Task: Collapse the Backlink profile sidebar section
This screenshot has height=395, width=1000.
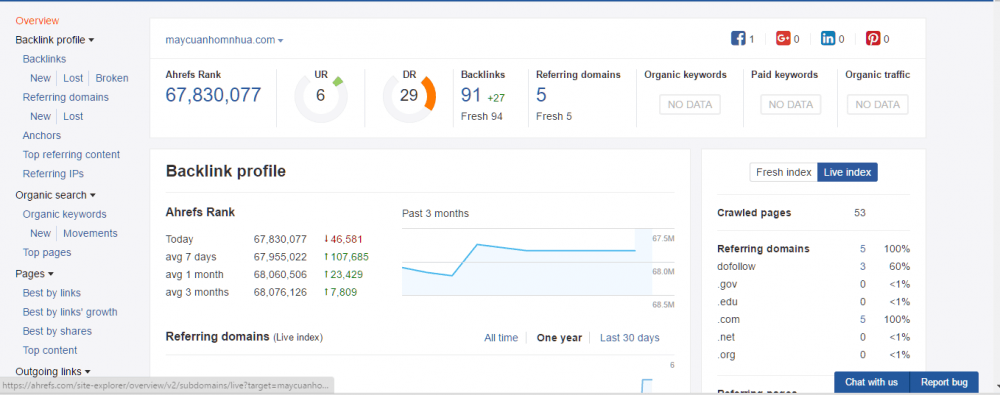Action: point(55,40)
